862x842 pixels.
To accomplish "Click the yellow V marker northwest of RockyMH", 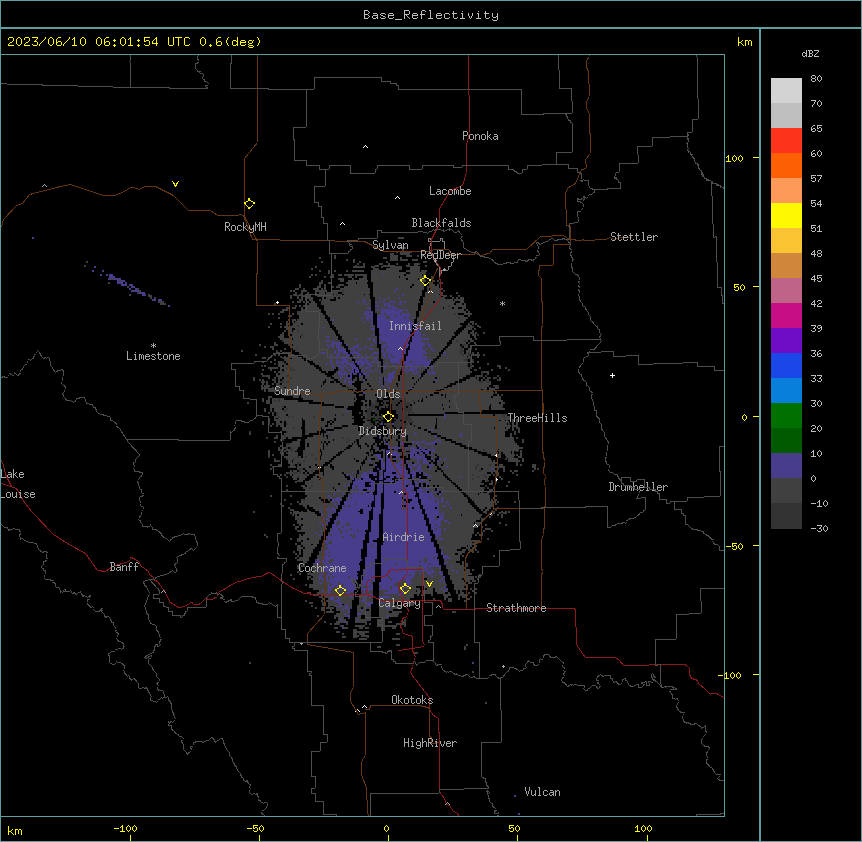I will tap(175, 184).
